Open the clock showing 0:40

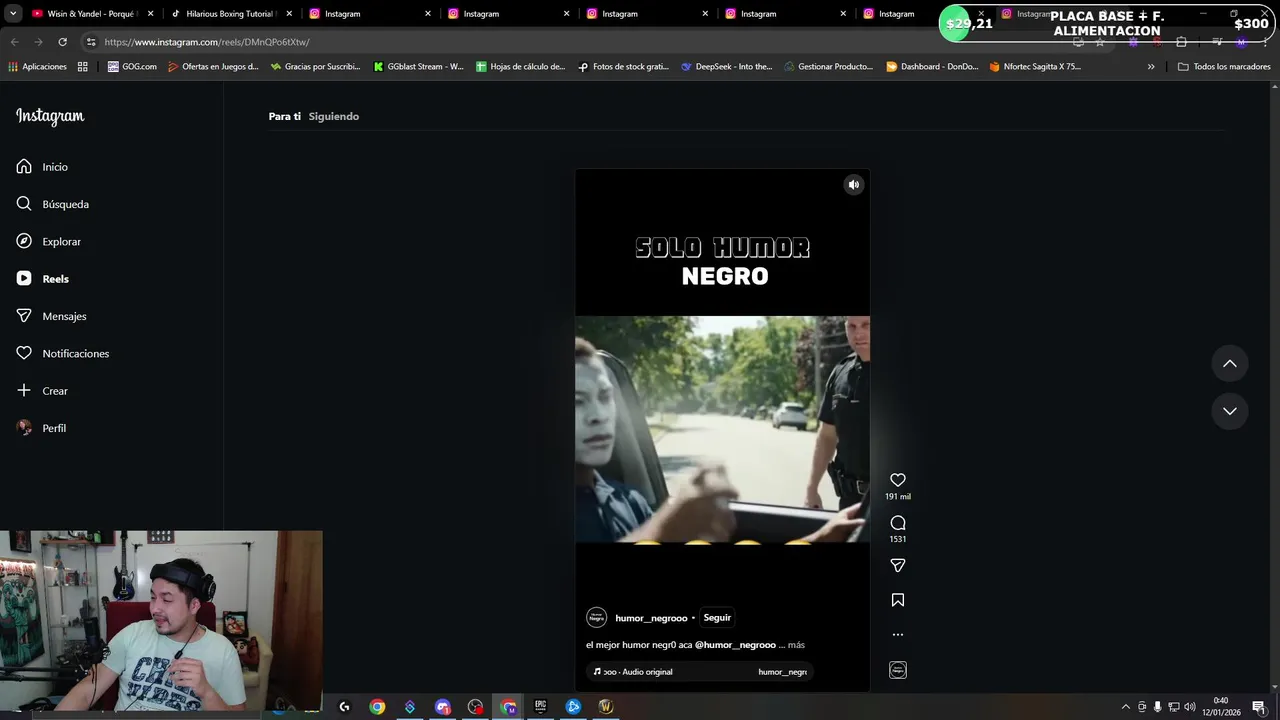click(x=1221, y=706)
